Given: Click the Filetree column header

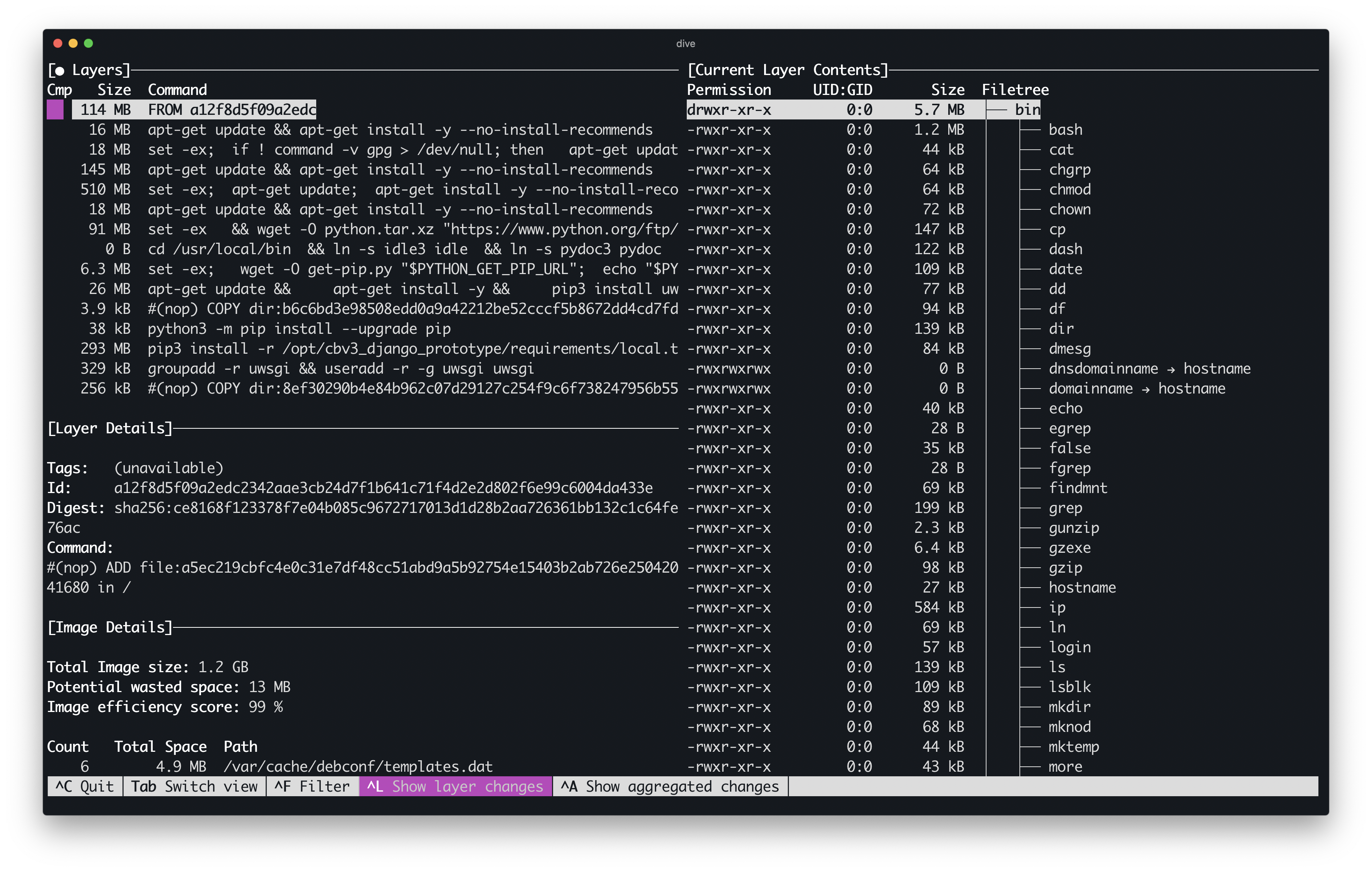Looking at the screenshot, I should click(x=1015, y=90).
